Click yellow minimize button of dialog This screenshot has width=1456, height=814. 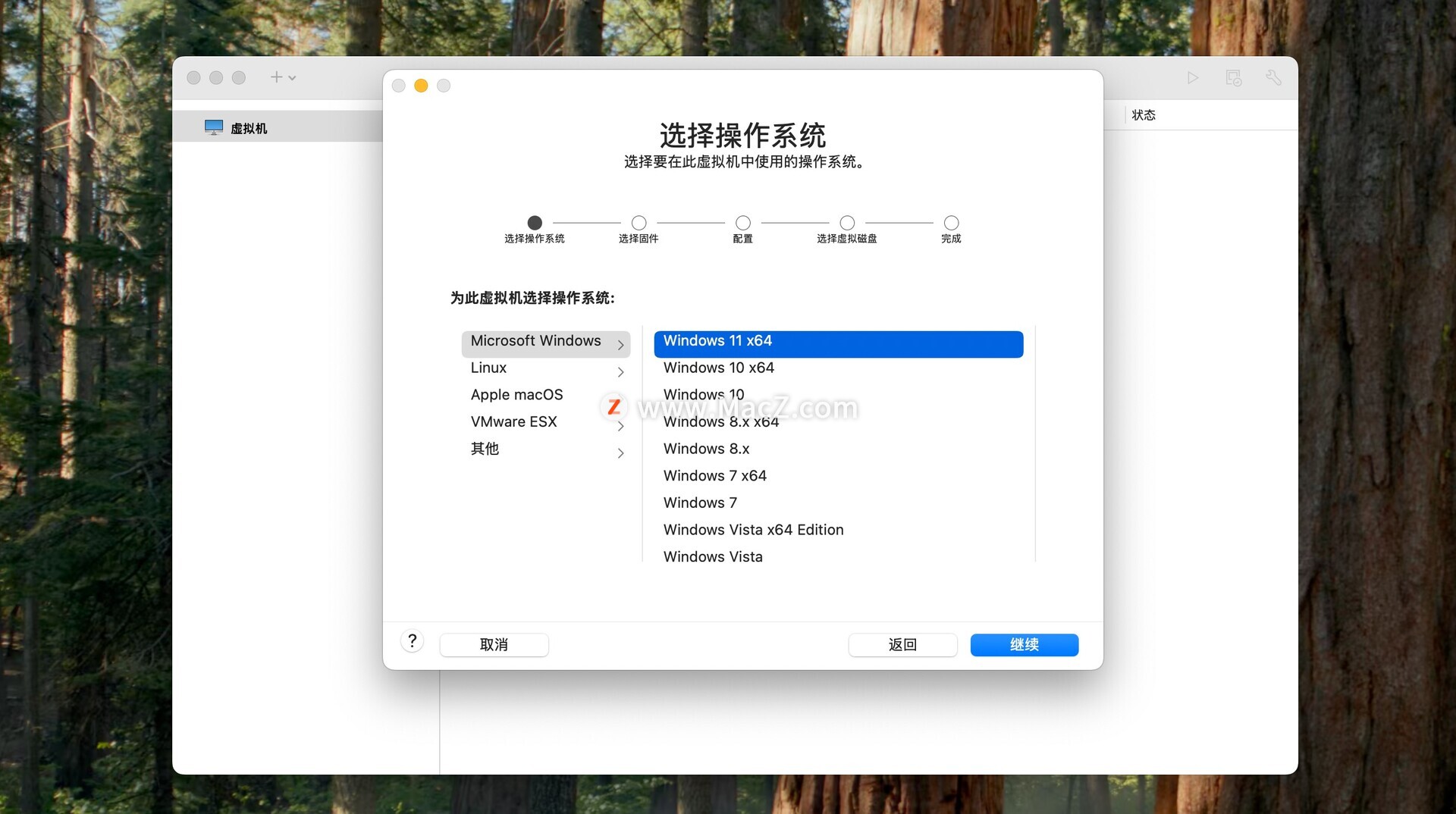coord(421,86)
